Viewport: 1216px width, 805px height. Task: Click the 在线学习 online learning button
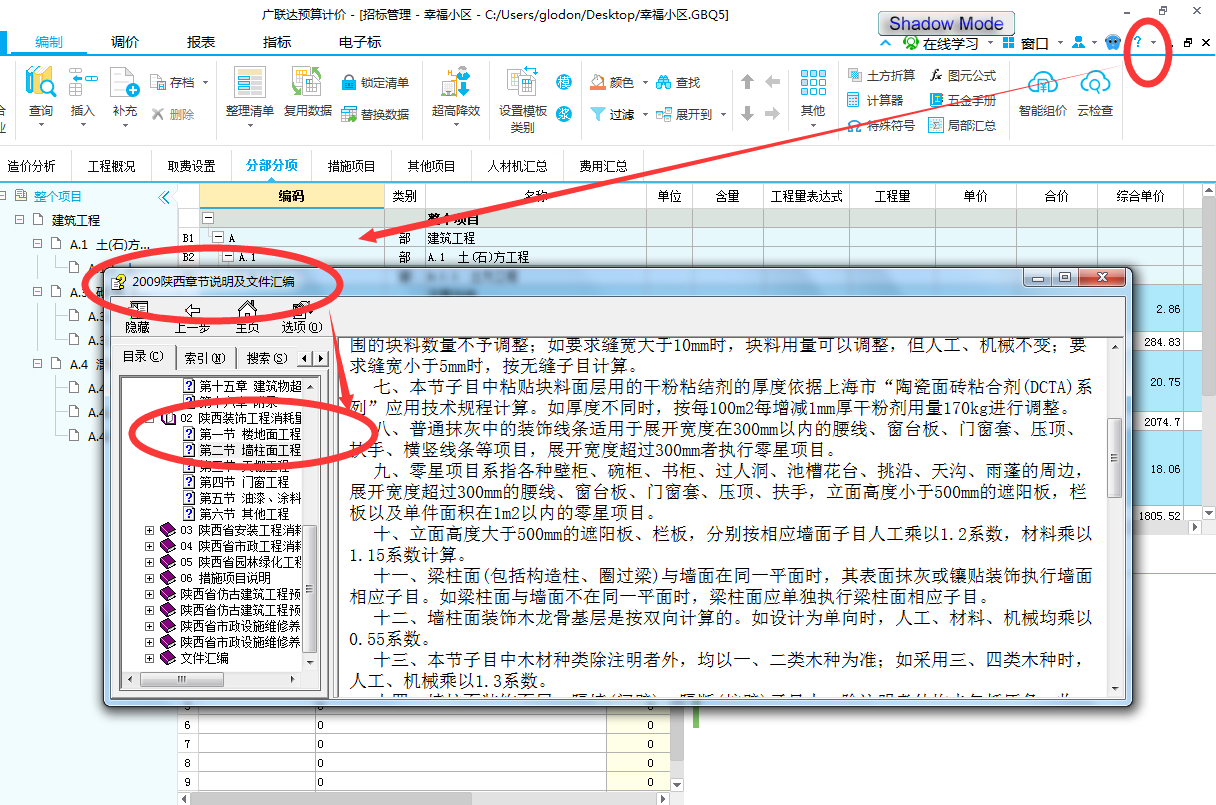[x=940, y=43]
